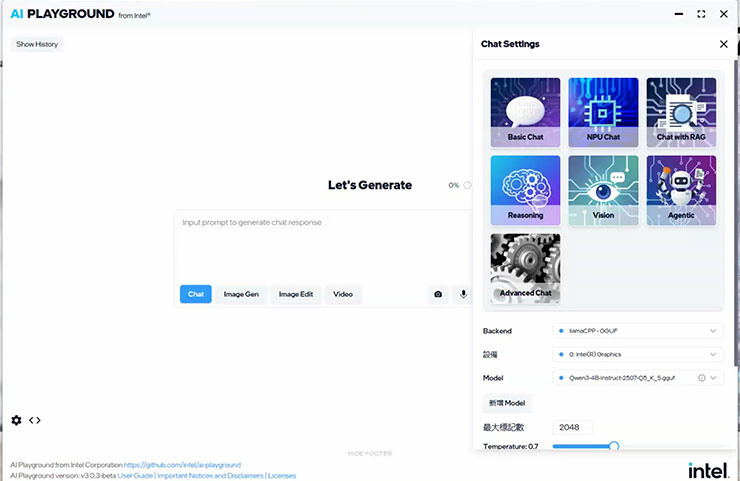The image size is (740, 481).
Task: Activate the microphone voice input icon
Action: tap(463, 294)
